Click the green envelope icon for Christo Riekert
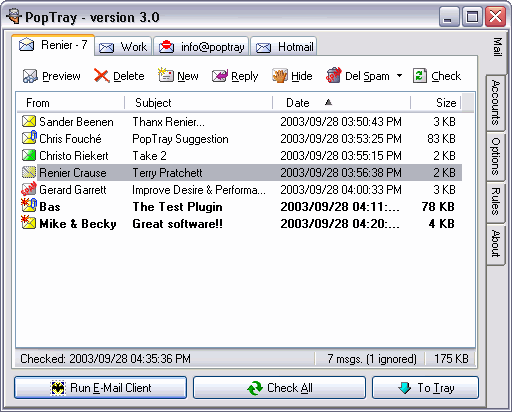The width and height of the screenshot is (512, 412). tap(29, 155)
